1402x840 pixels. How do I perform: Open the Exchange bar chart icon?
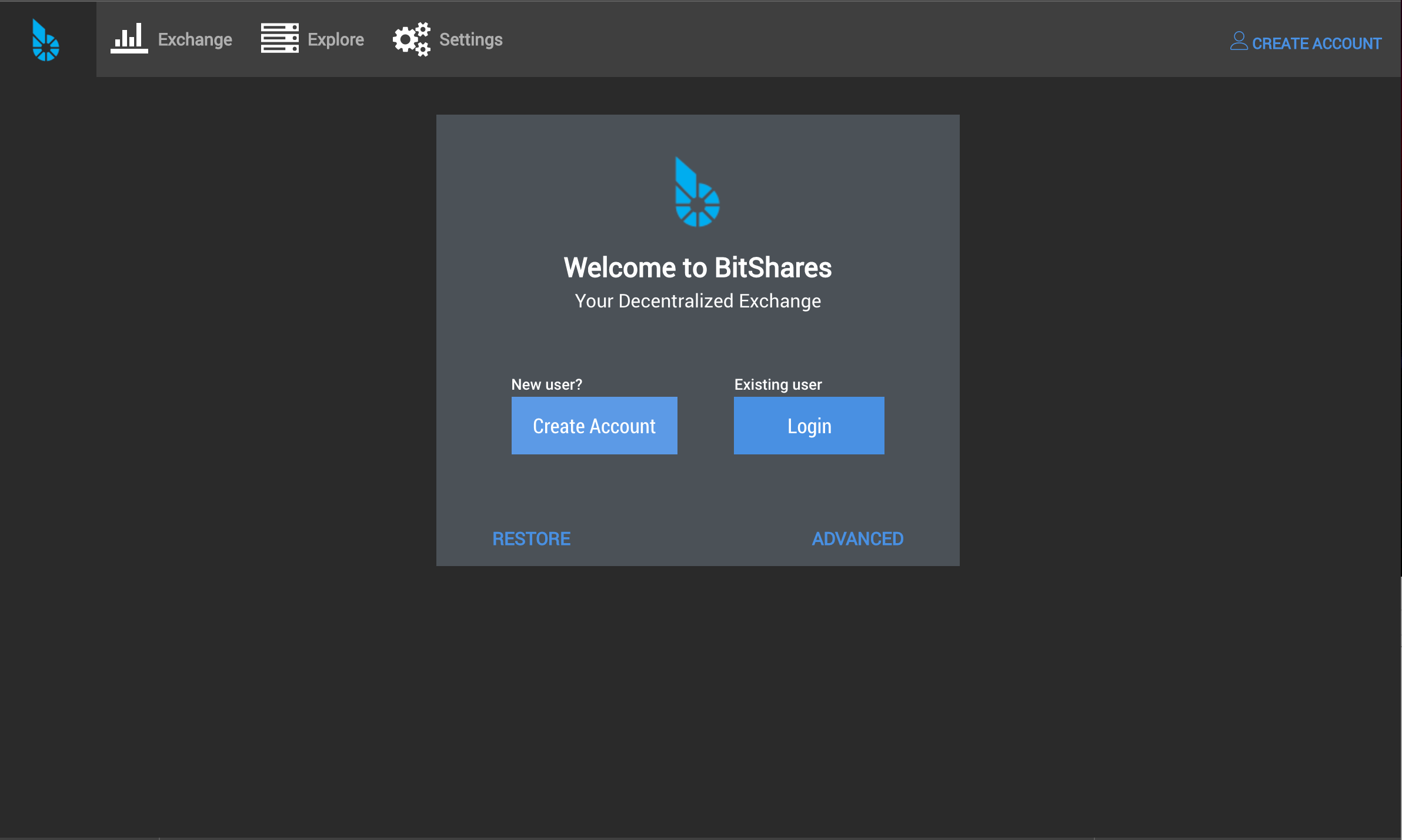coord(129,38)
